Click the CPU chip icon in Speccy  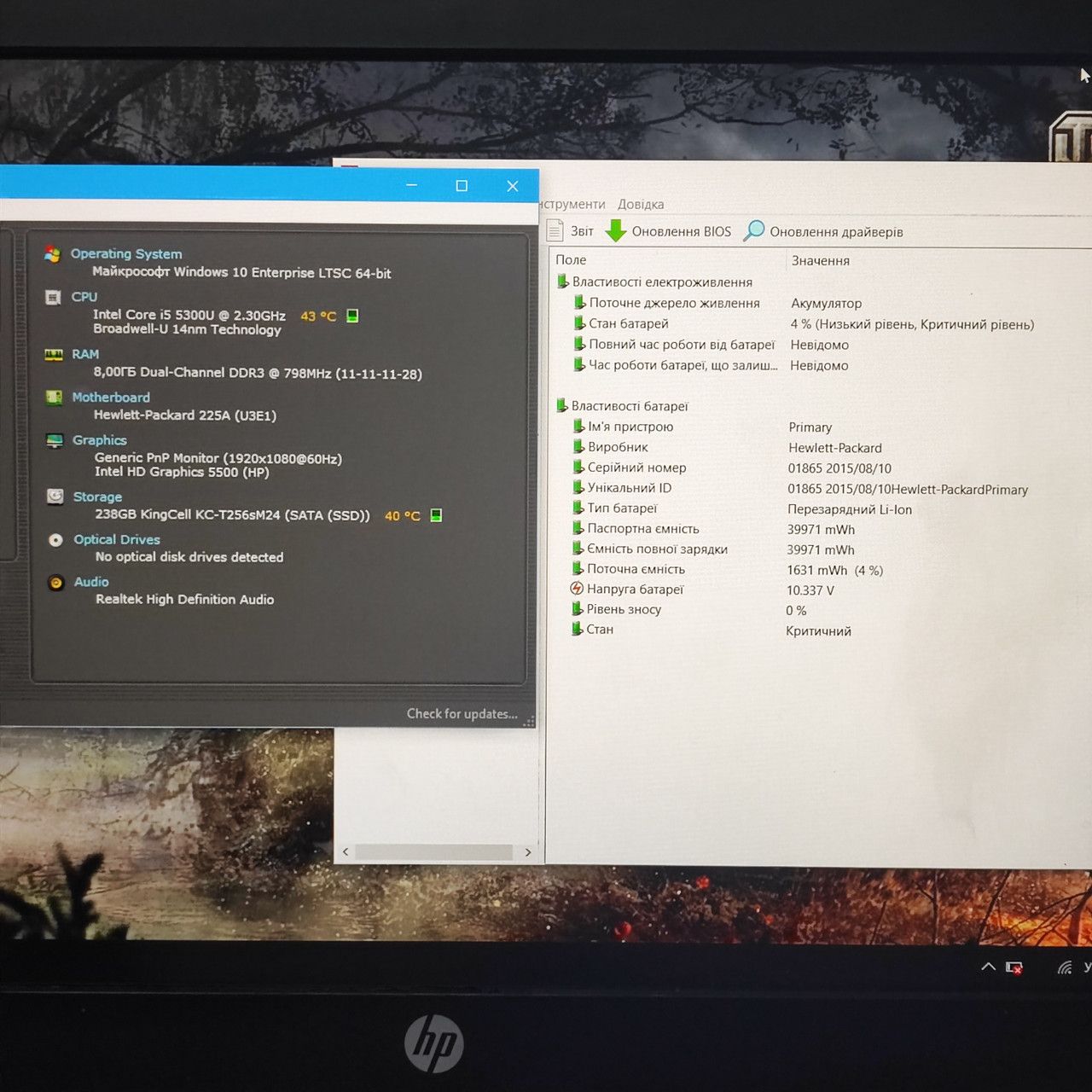pos(53,297)
